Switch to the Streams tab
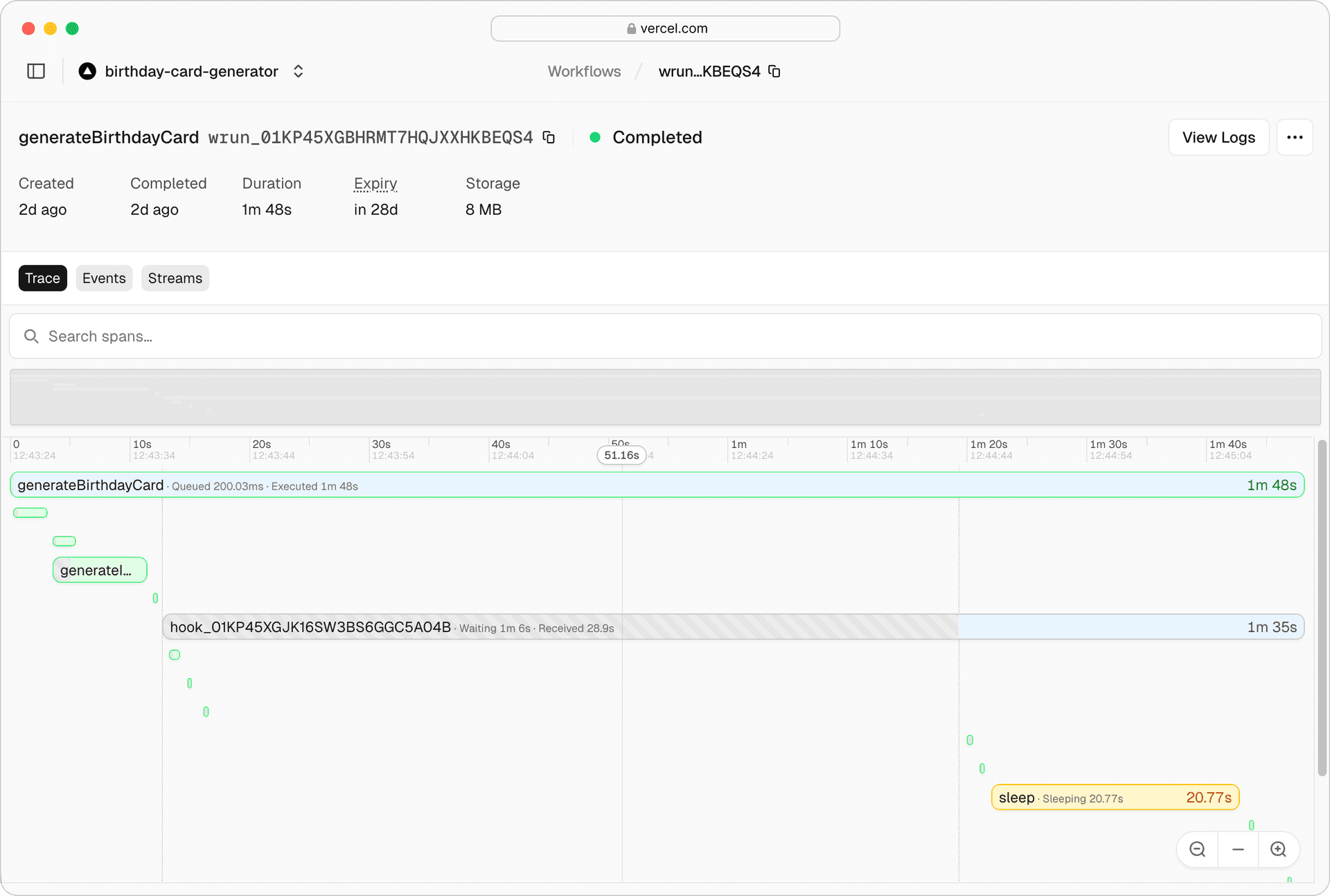The image size is (1330, 896). (175, 278)
